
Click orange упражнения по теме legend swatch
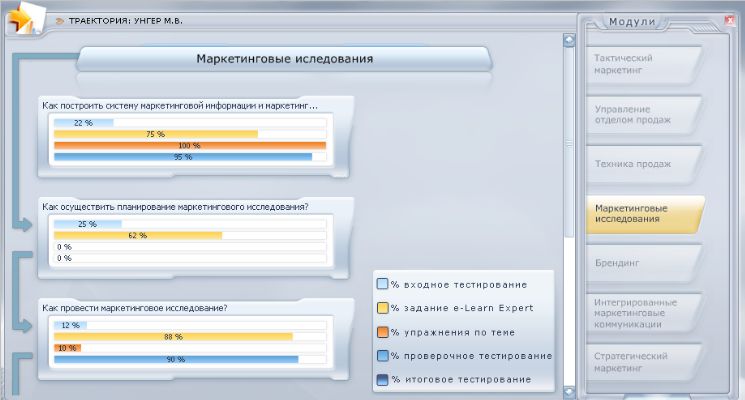pos(382,332)
